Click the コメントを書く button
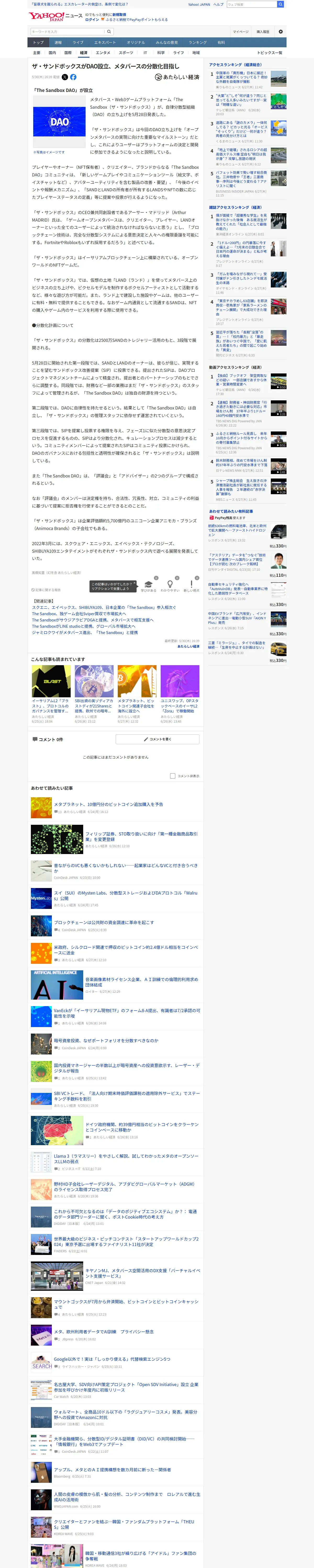 [x=157, y=739]
